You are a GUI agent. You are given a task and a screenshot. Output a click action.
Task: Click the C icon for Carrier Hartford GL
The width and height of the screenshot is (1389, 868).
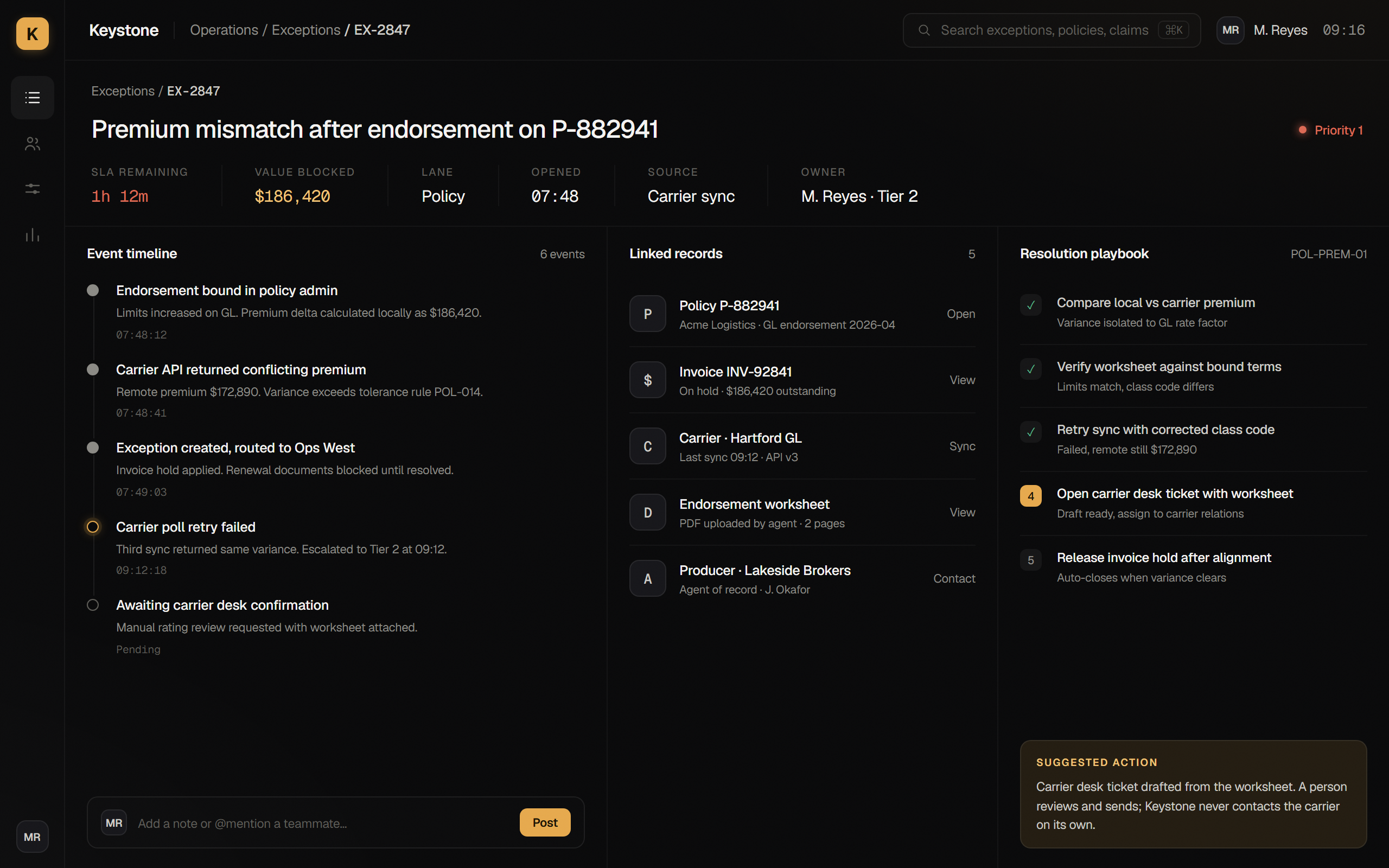tap(647, 446)
